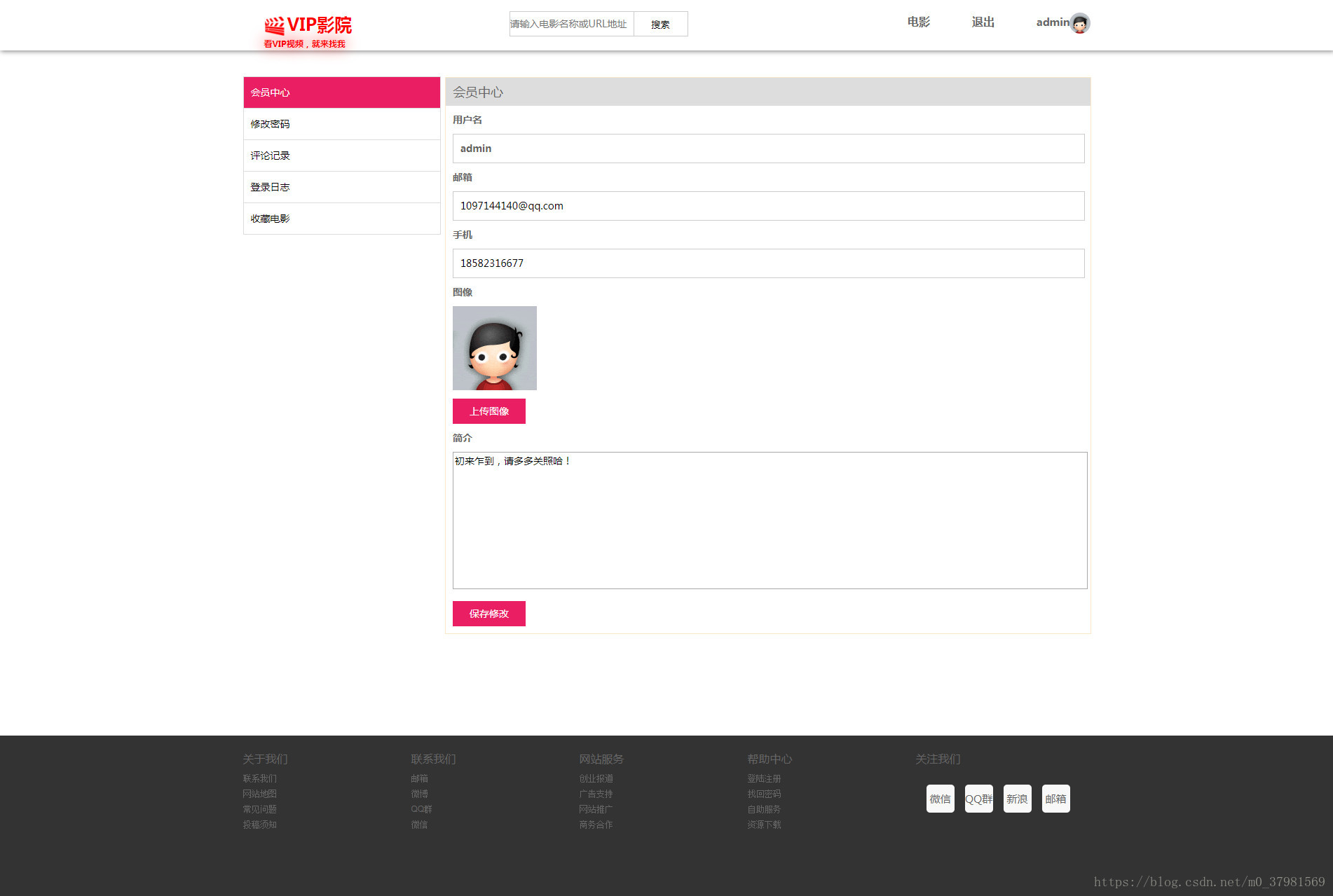Open 登录日志 in the sidebar
Image resolution: width=1333 pixels, height=896 pixels.
341,187
